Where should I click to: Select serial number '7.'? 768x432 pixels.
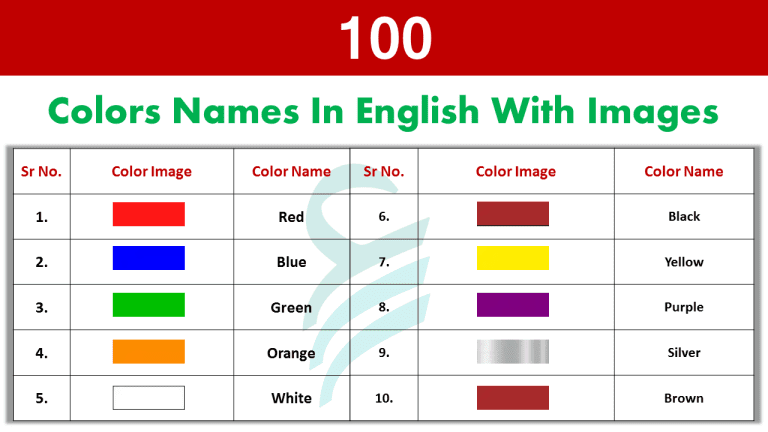pos(384,262)
